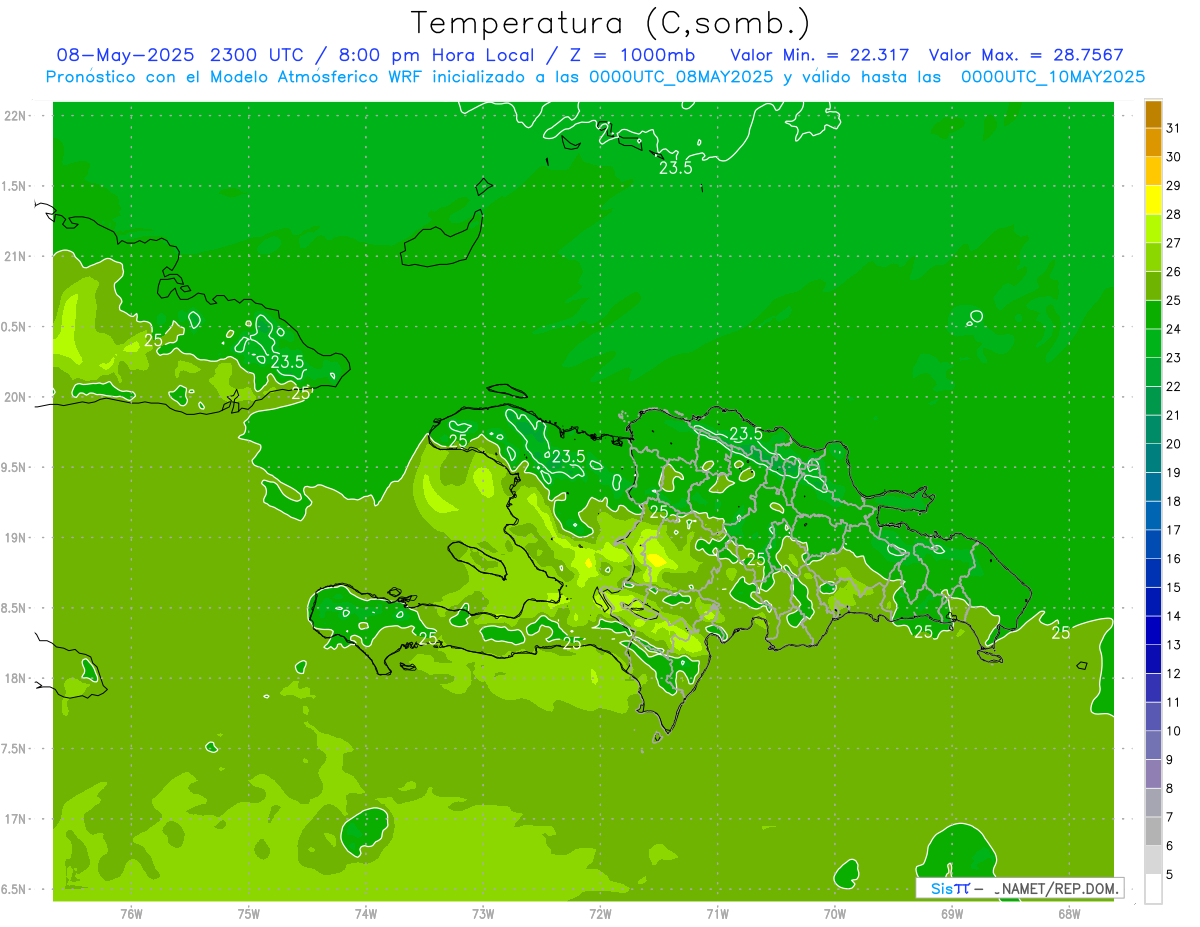Click the color bar label '15'
1200x927 pixels.
(x=1173, y=587)
